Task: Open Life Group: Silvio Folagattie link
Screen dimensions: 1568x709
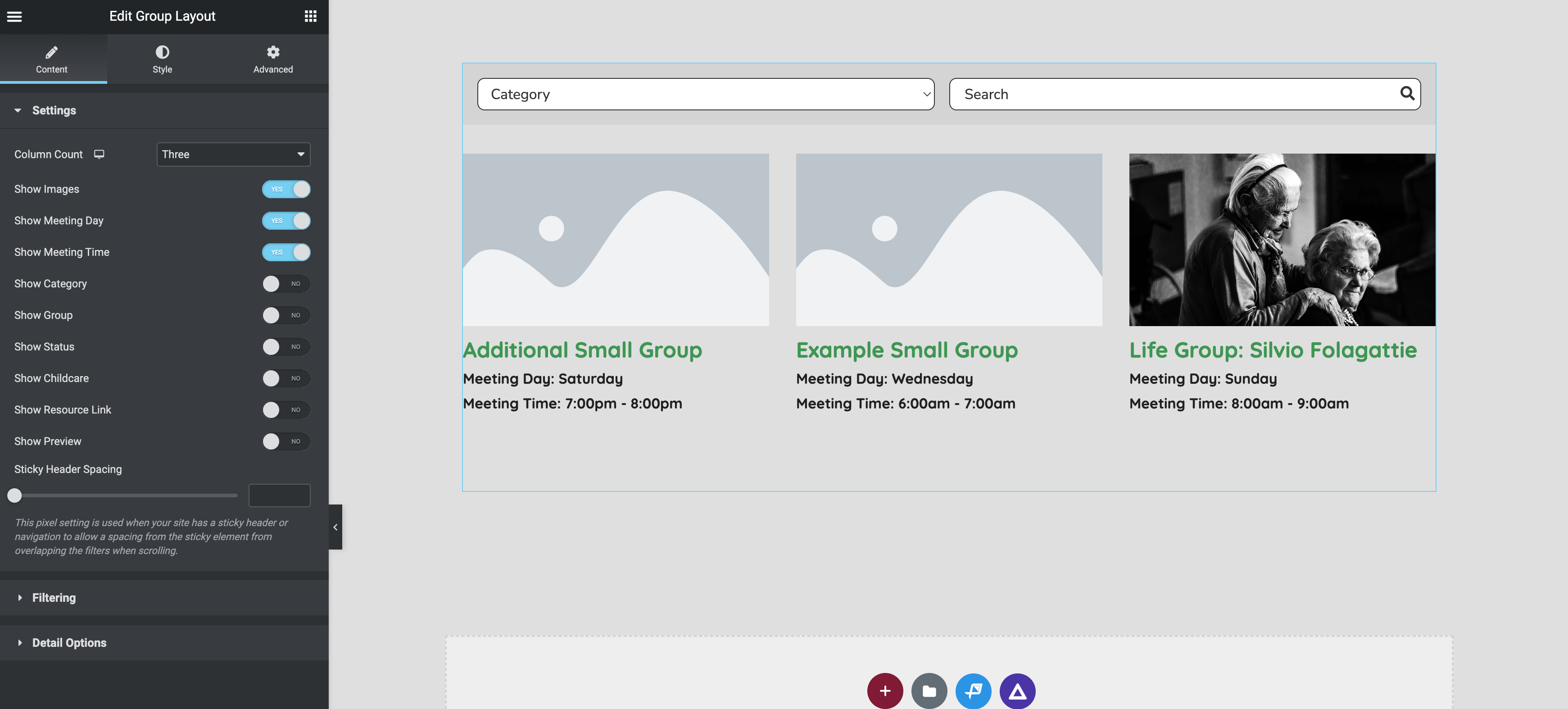Action: click(x=1273, y=350)
